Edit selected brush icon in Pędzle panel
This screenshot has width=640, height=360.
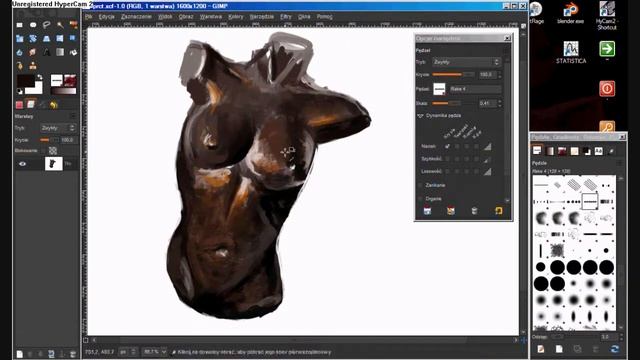click(541, 349)
